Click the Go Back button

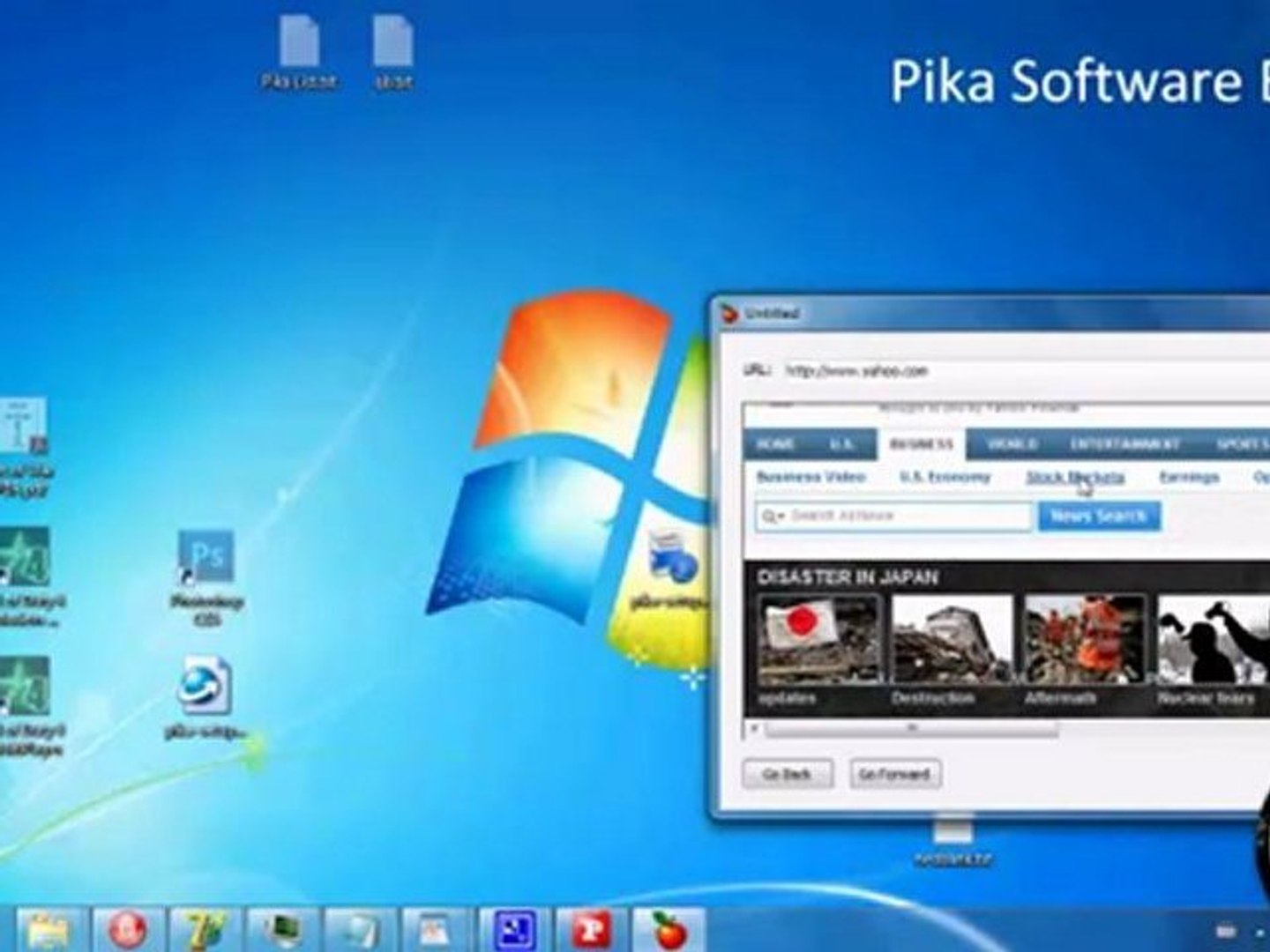(x=787, y=774)
